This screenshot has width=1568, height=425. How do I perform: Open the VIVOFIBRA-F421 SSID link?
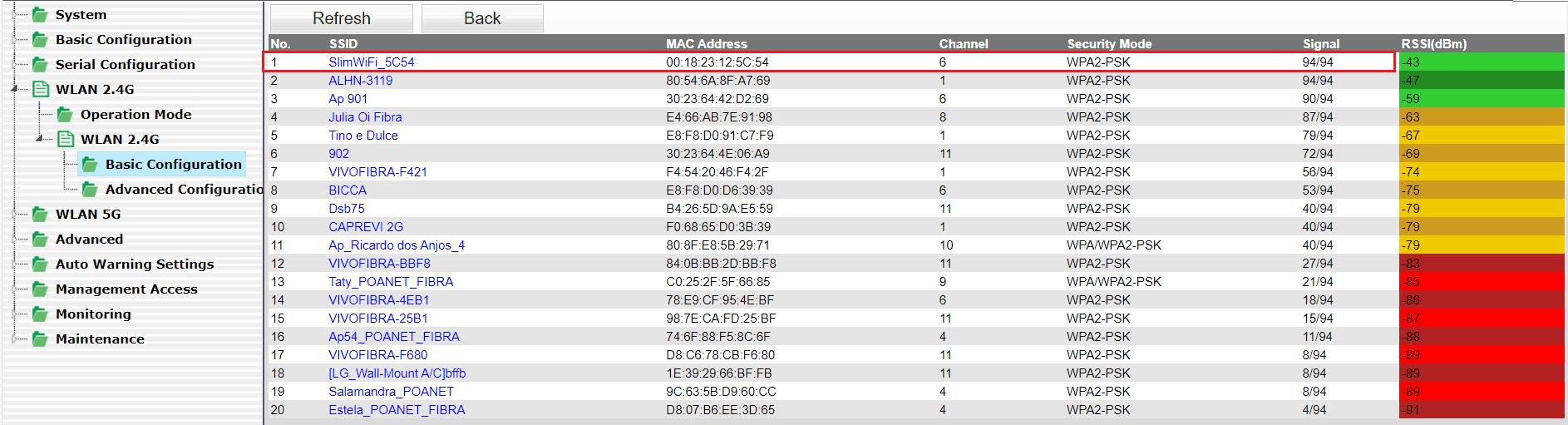[377, 172]
